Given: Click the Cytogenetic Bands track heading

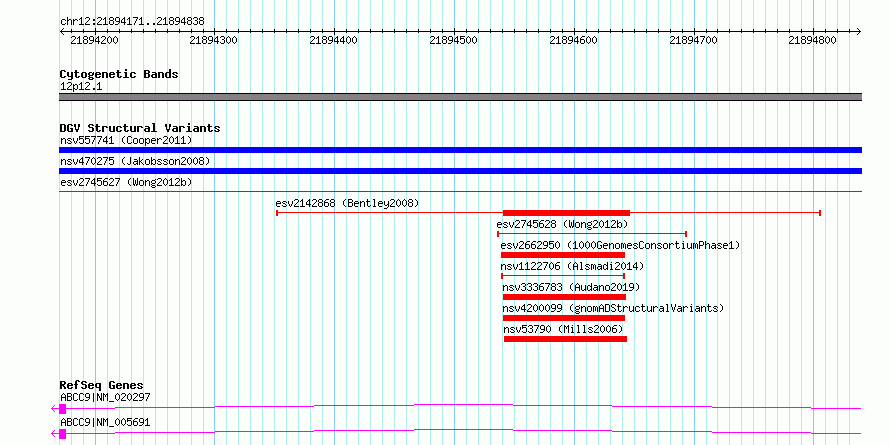Looking at the screenshot, I should click(119, 74).
